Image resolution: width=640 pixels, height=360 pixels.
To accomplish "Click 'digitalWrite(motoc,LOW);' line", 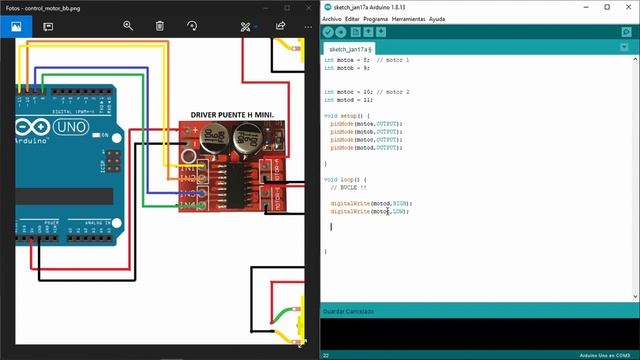I will 370,211.
